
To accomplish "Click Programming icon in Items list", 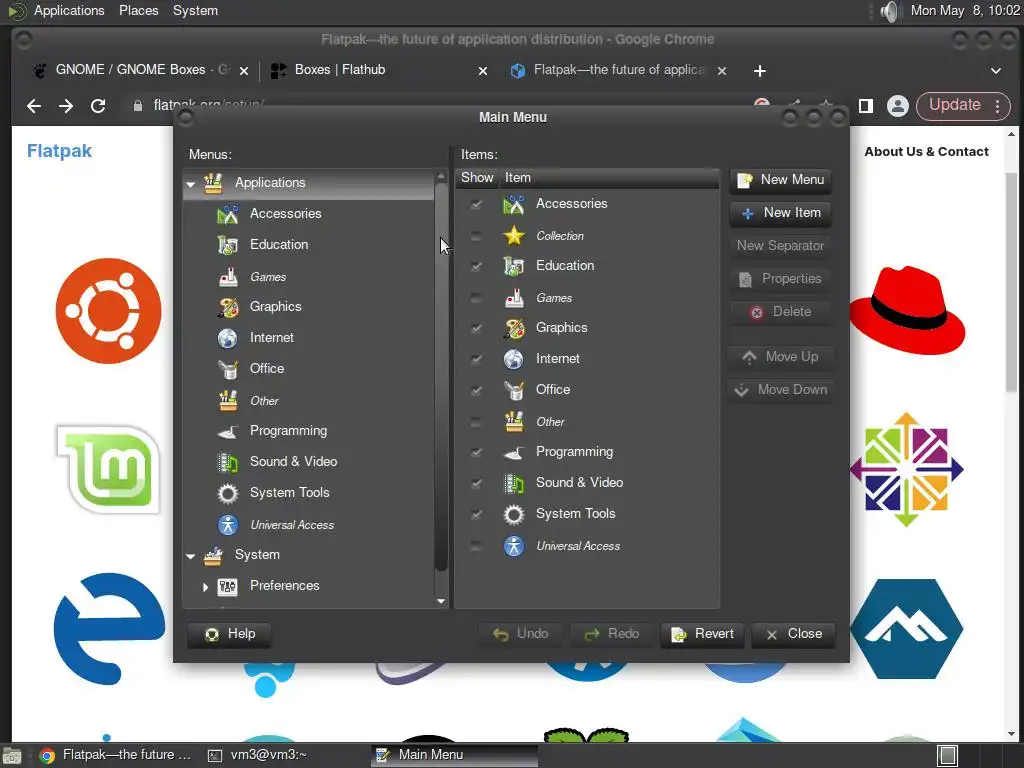I will click(x=514, y=452).
